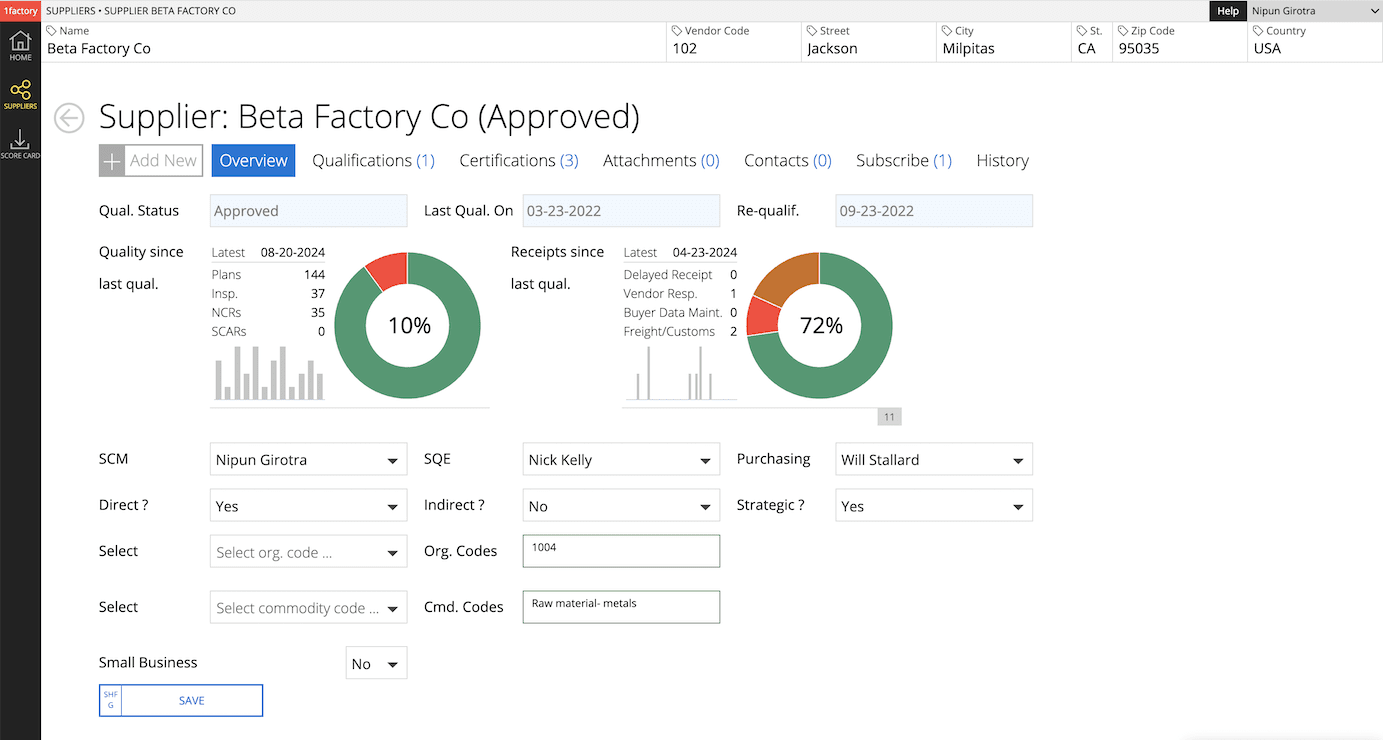This screenshot has width=1383, height=740.
Task: Click inside the Org. Codes field showing 1004
Action: click(620, 551)
